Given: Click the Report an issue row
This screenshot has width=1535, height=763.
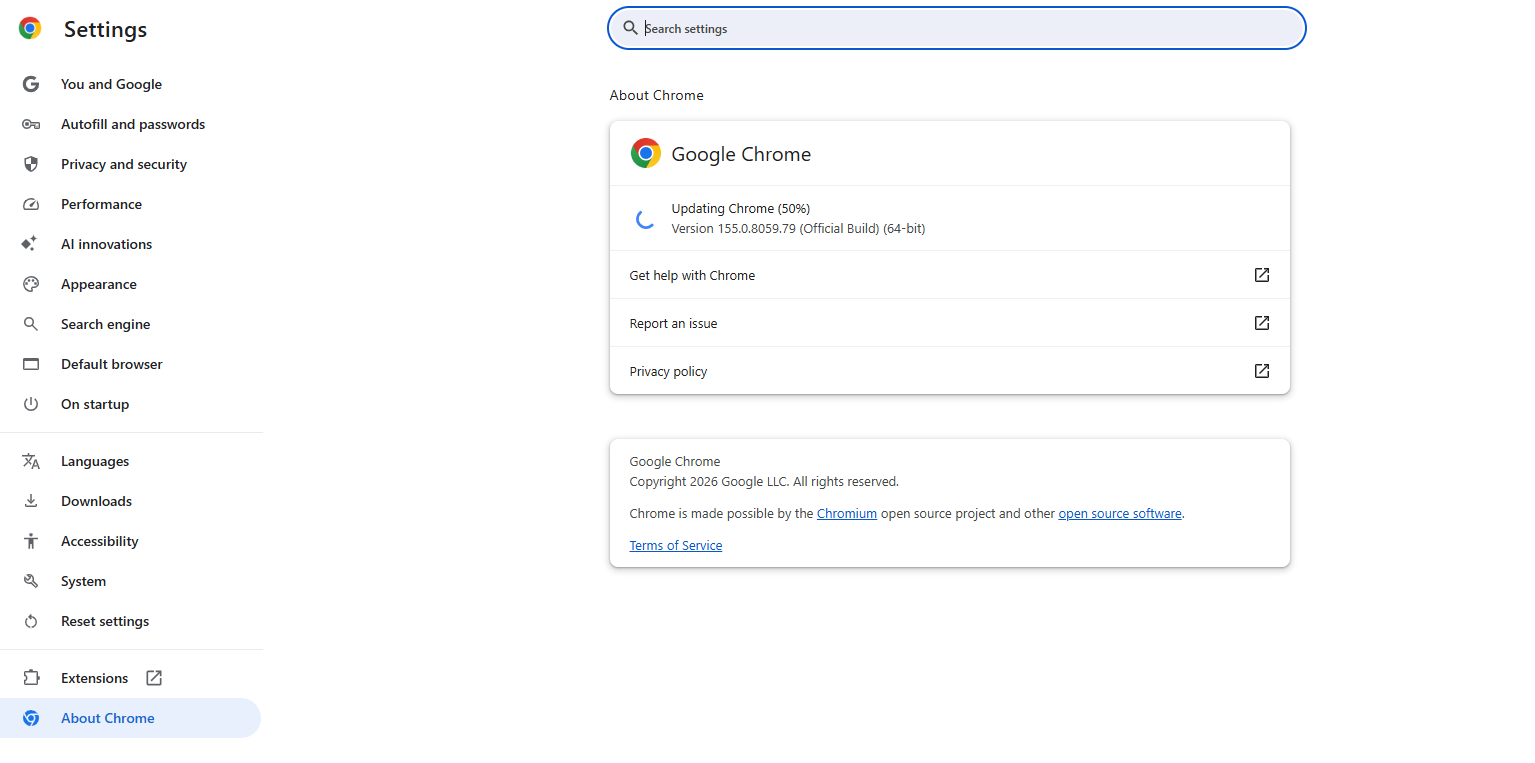Looking at the screenshot, I should click(950, 323).
